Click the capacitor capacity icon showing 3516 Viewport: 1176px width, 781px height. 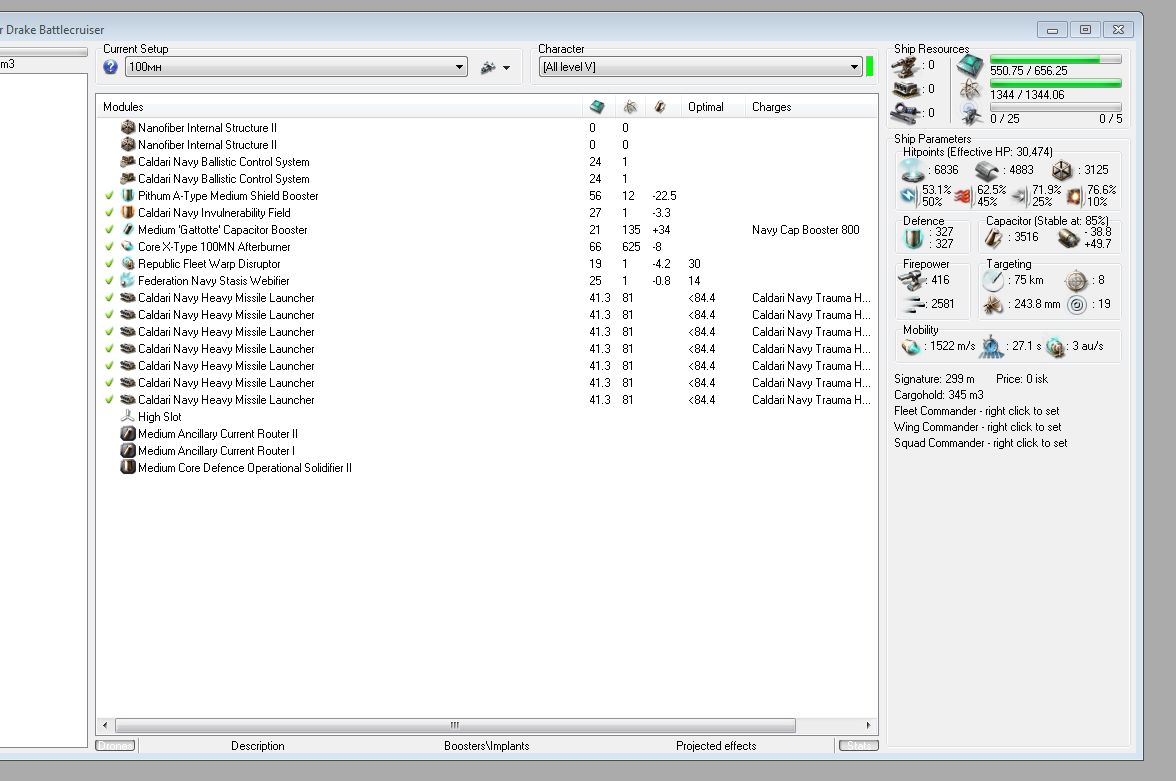click(x=993, y=238)
